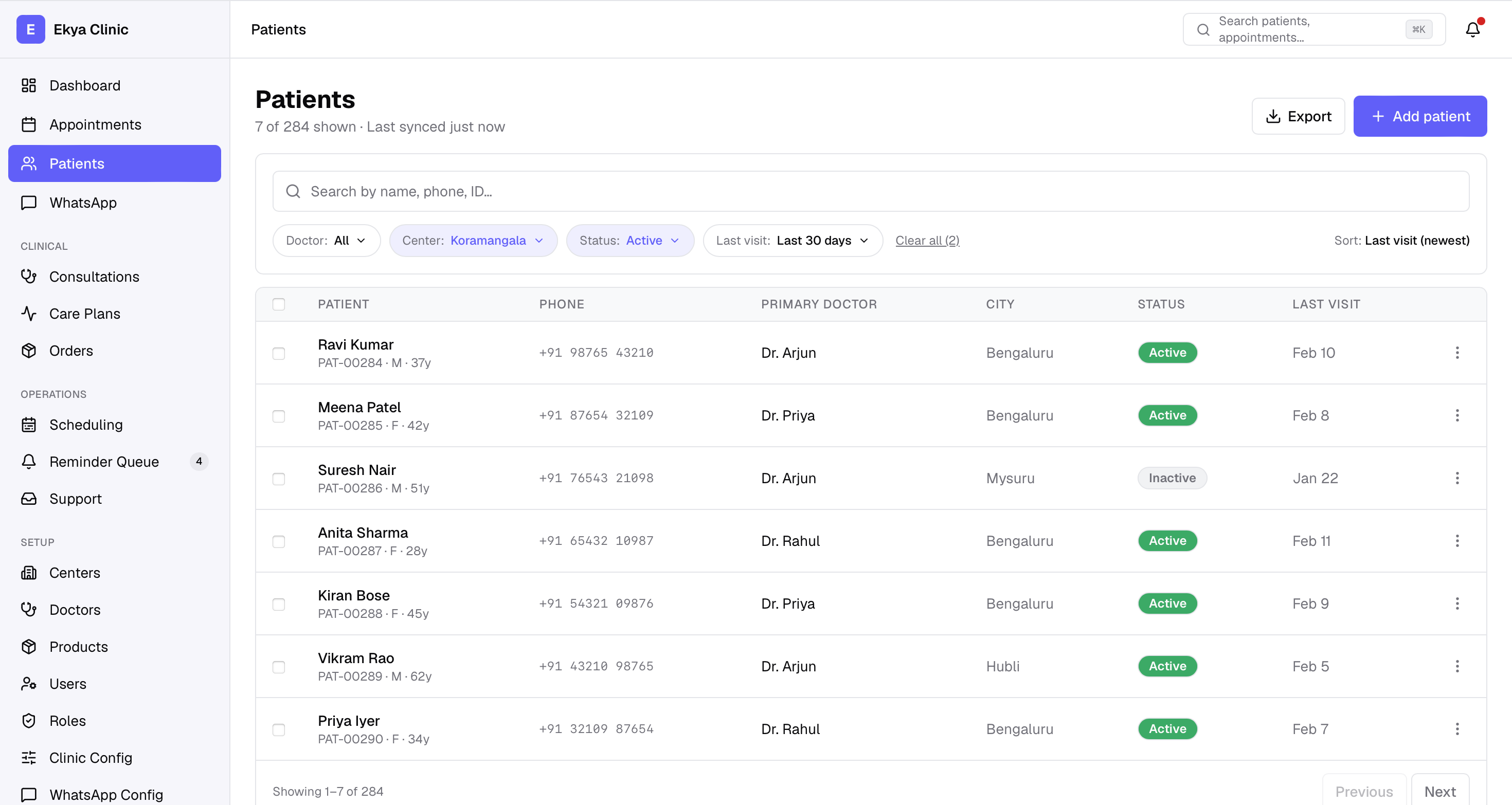Click the Add patient button
Screen dimensions: 1512x805
[x=1419, y=116]
